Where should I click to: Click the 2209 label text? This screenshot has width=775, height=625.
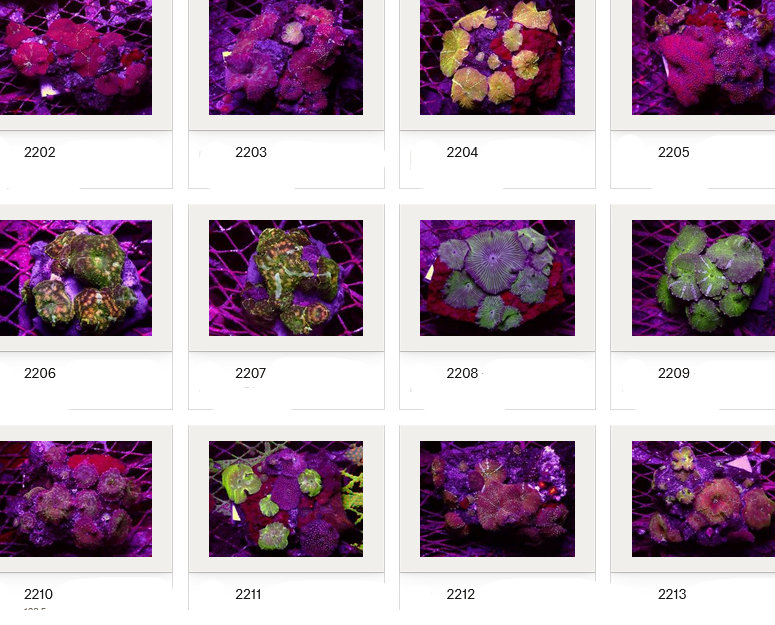(674, 374)
